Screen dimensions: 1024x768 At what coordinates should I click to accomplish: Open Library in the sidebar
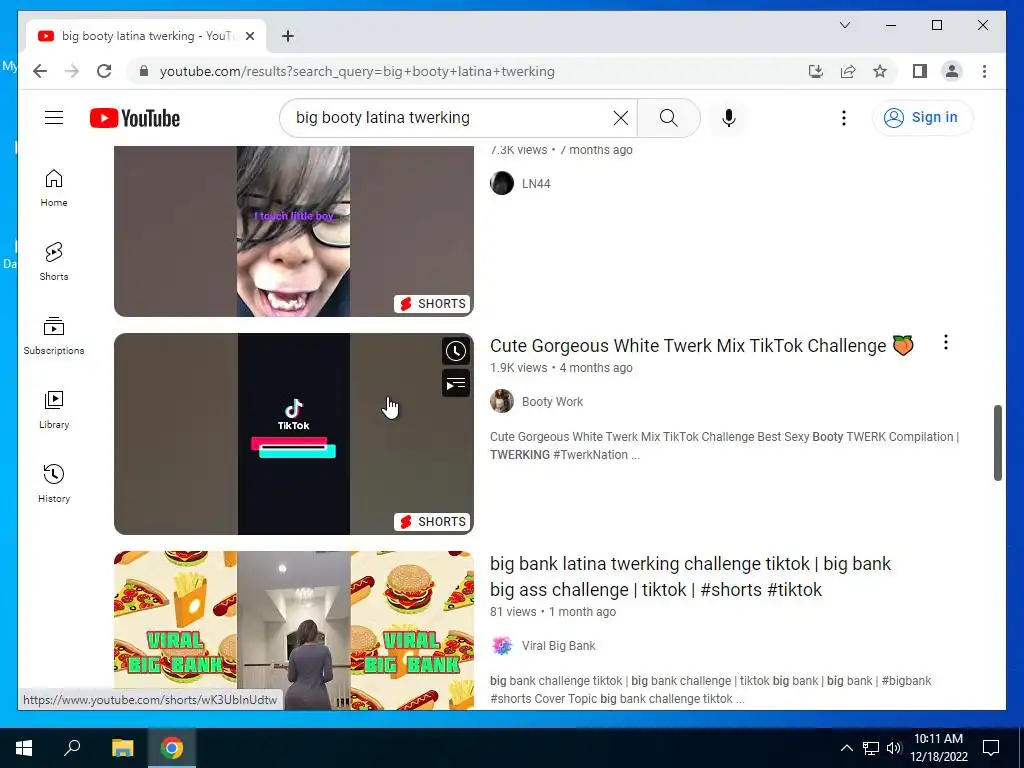54,409
